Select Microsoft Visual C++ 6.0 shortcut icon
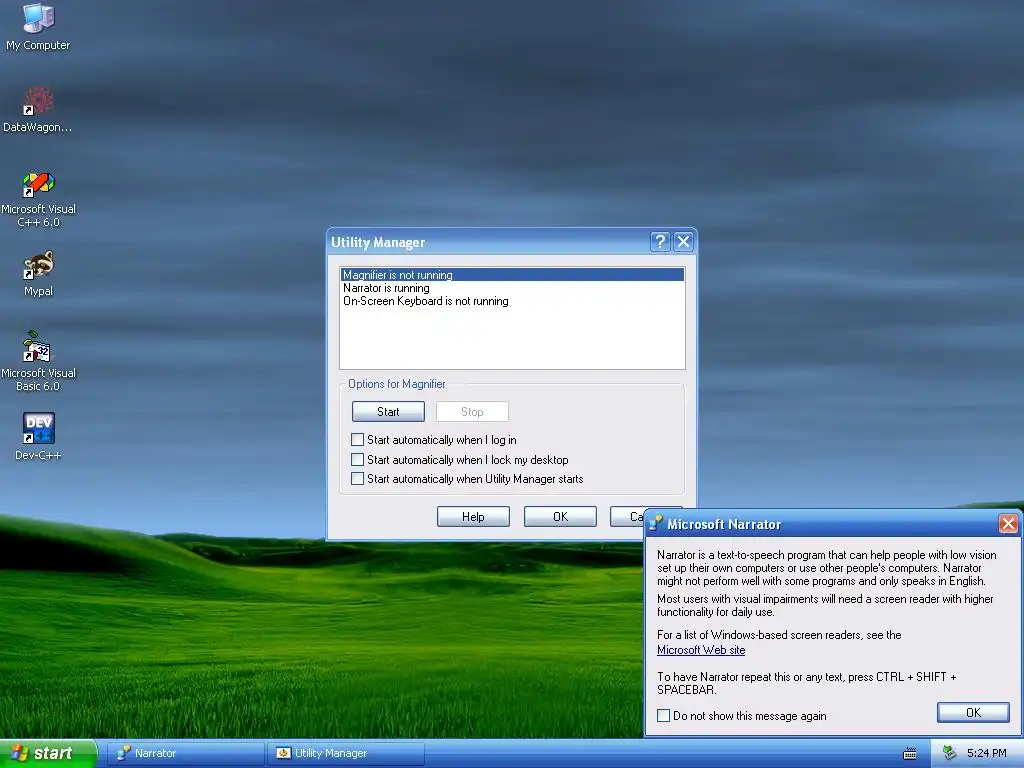The image size is (1024, 768). (x=38, y=199)
